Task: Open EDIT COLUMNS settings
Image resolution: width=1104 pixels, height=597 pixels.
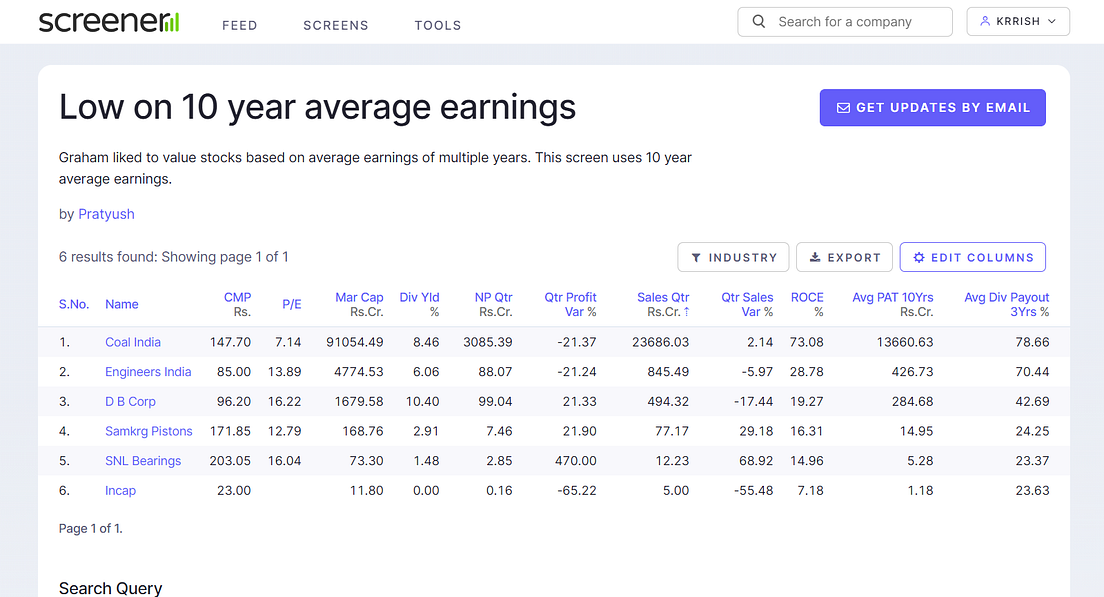Action: (972, 258)
